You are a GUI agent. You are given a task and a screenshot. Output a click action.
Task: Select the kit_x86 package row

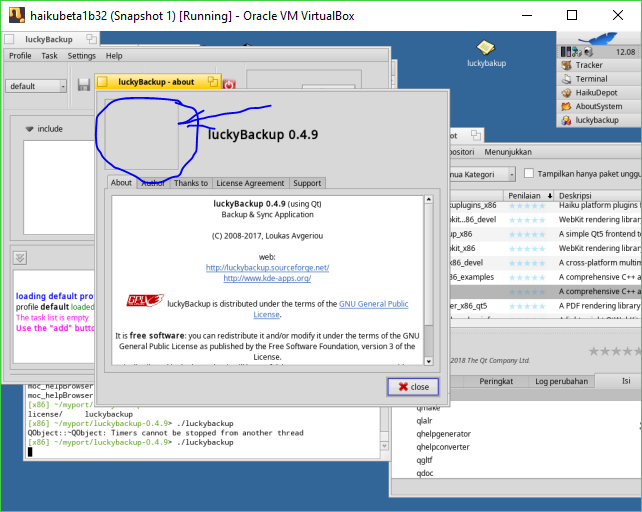[x=545, y=248]
